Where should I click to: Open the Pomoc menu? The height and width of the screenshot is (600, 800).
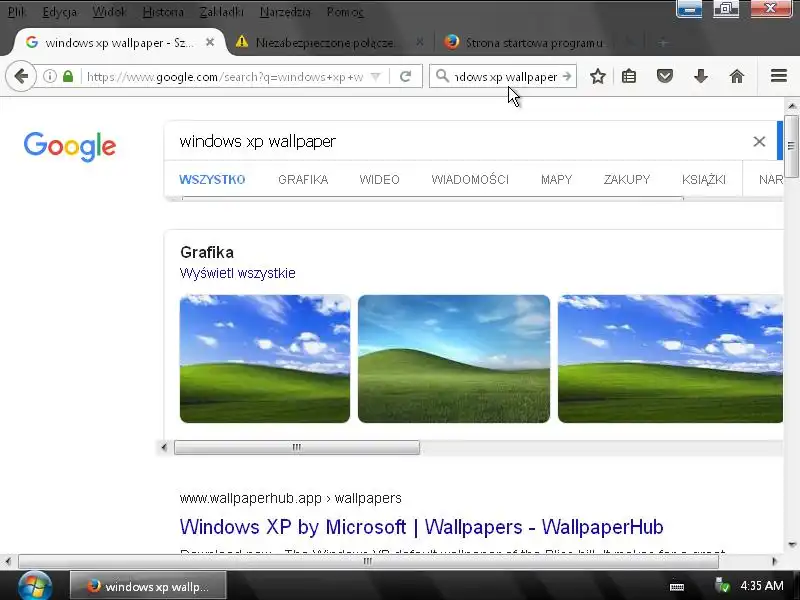click(x=345, y=12)
